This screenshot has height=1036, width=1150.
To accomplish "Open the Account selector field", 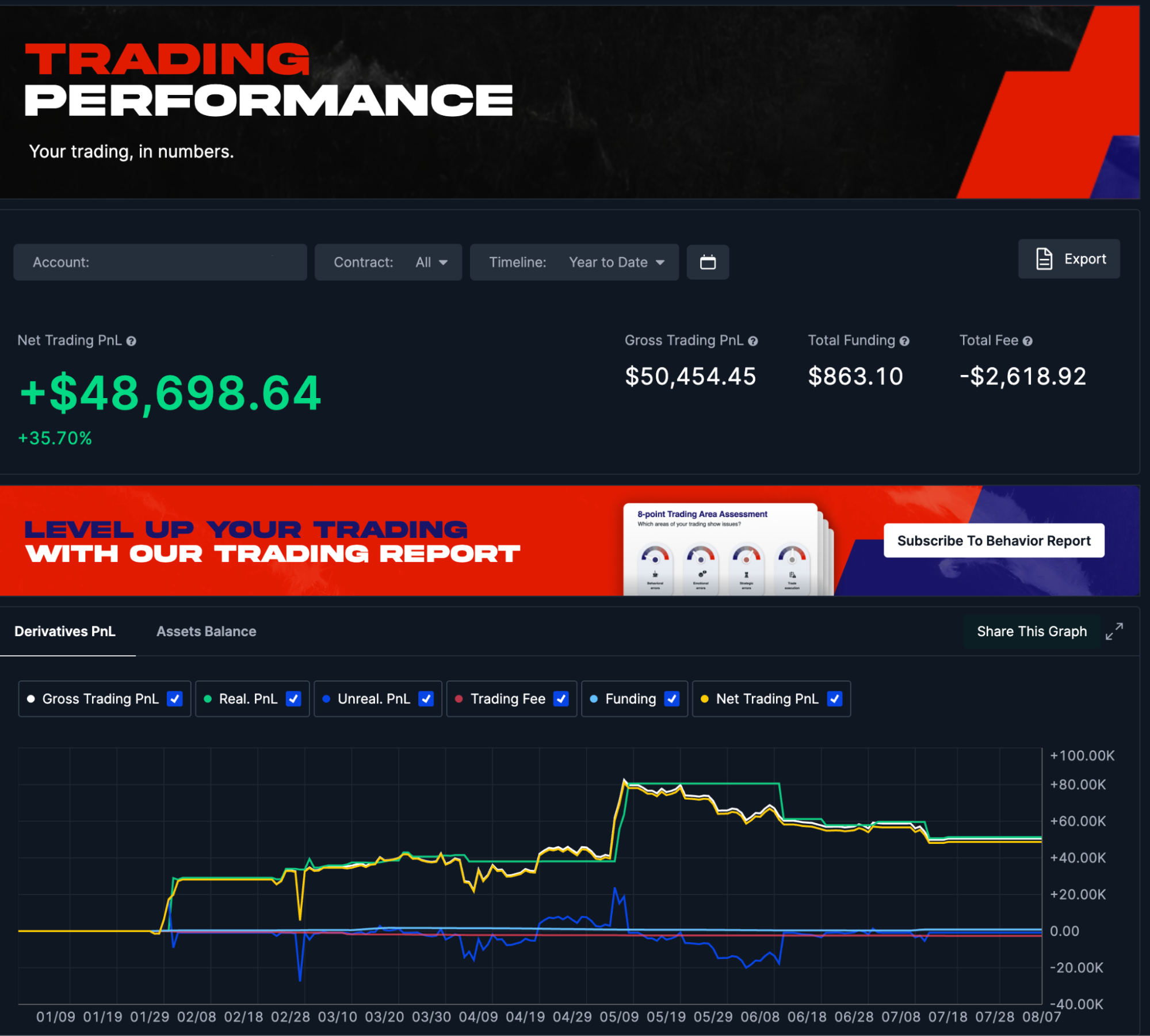I will tap(160, 262).
